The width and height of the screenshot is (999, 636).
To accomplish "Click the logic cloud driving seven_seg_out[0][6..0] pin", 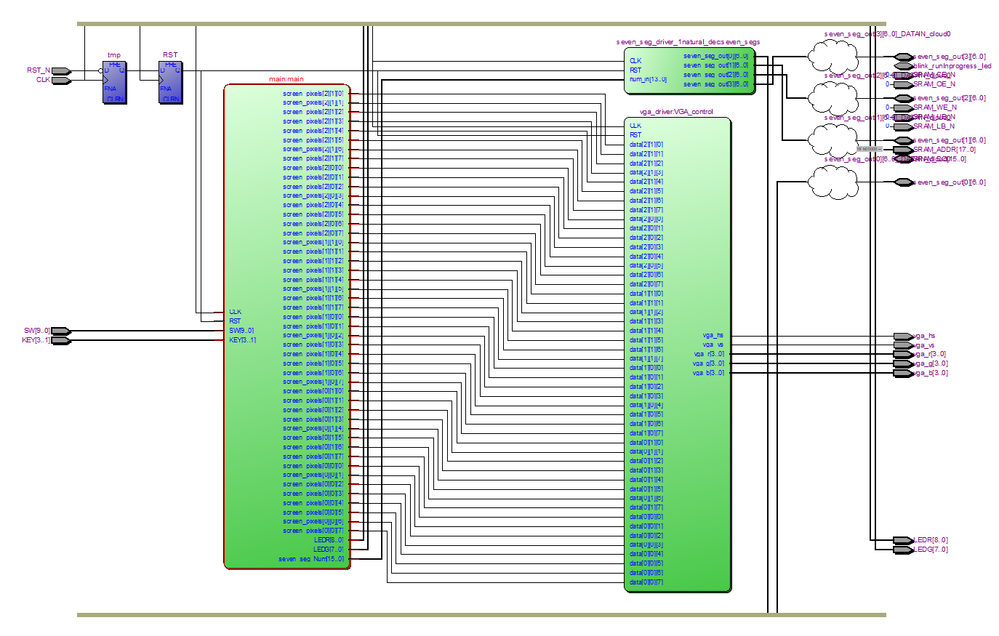I will [x=833, y=183].
